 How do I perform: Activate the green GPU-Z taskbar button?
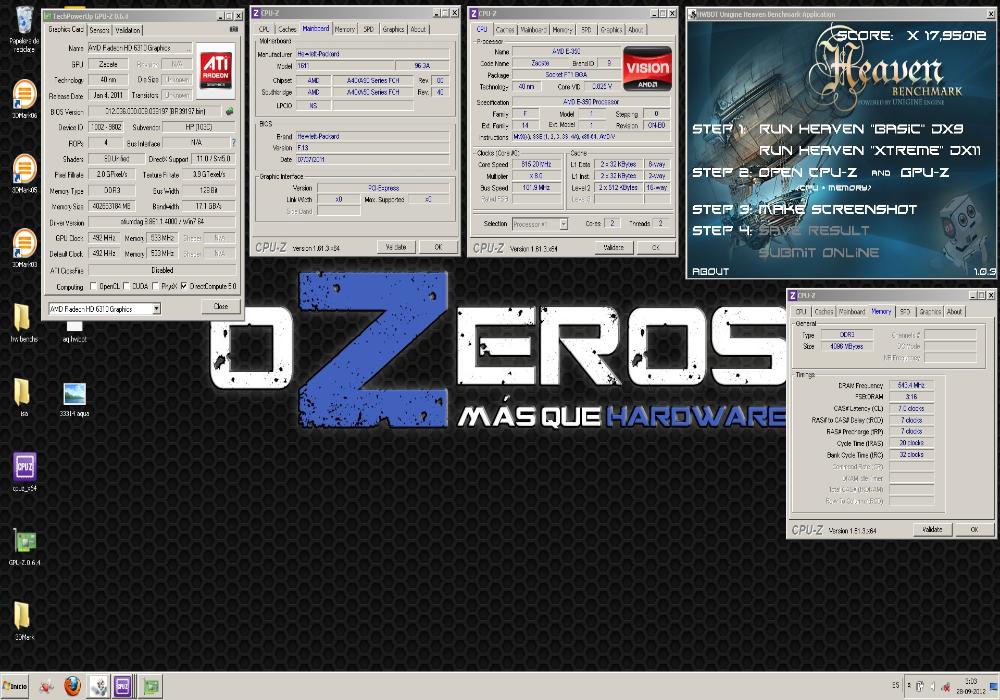(151, 687)
